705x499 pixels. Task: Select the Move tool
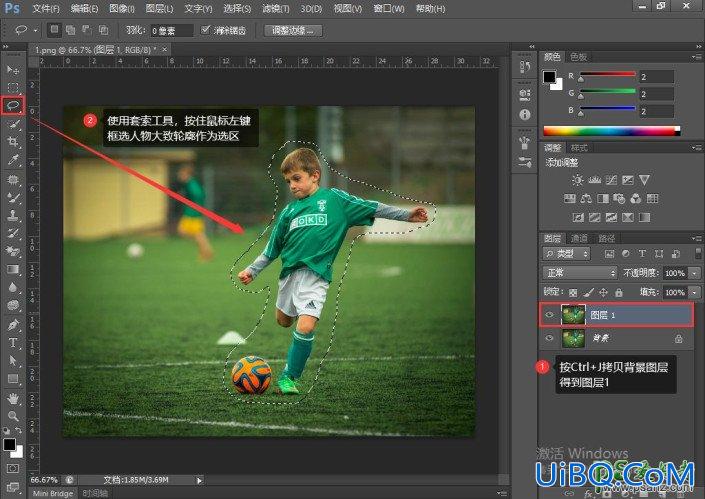(x=13, y=69)
